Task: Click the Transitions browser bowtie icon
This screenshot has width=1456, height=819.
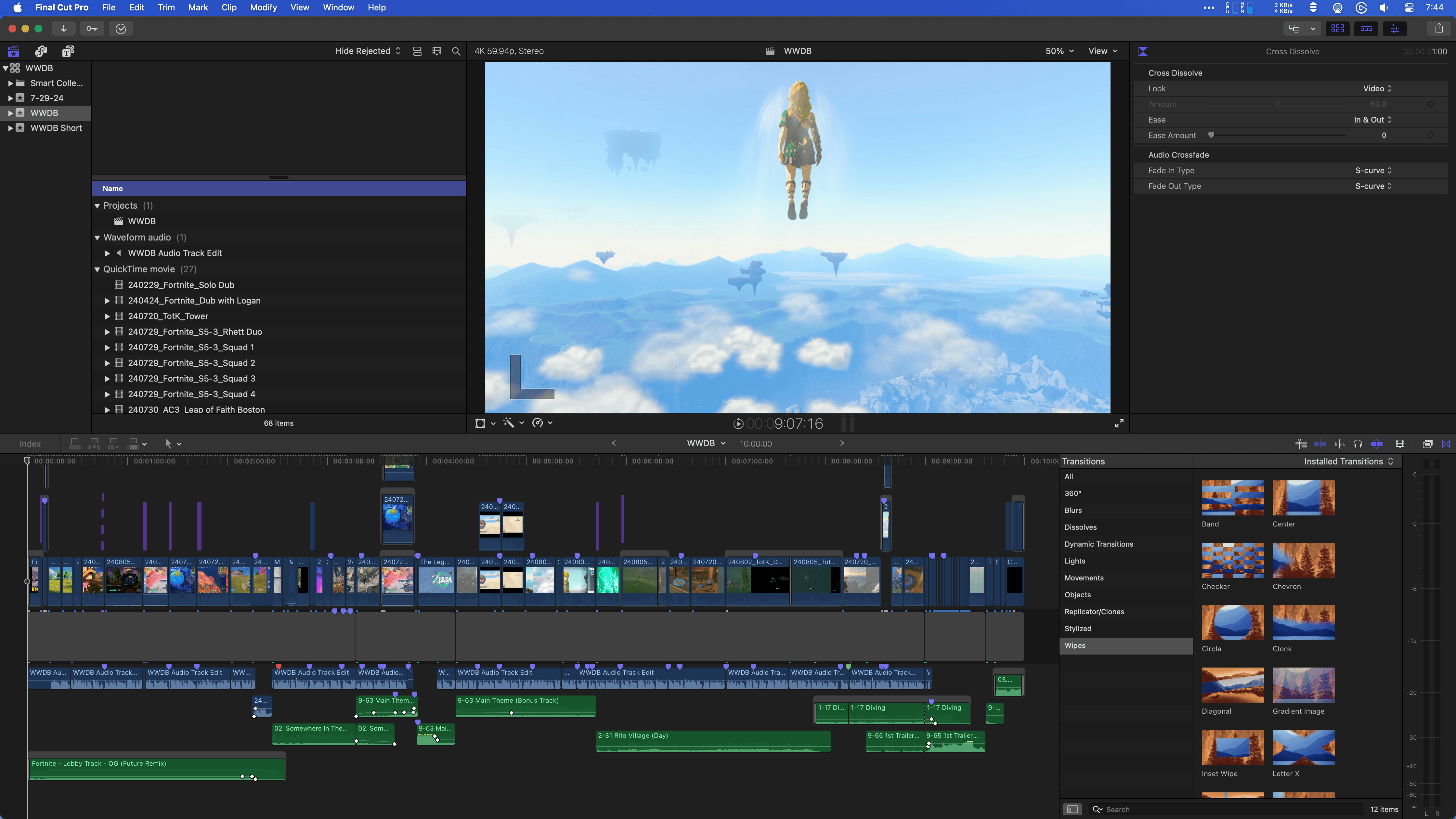Action: (x=1446, y=444)
